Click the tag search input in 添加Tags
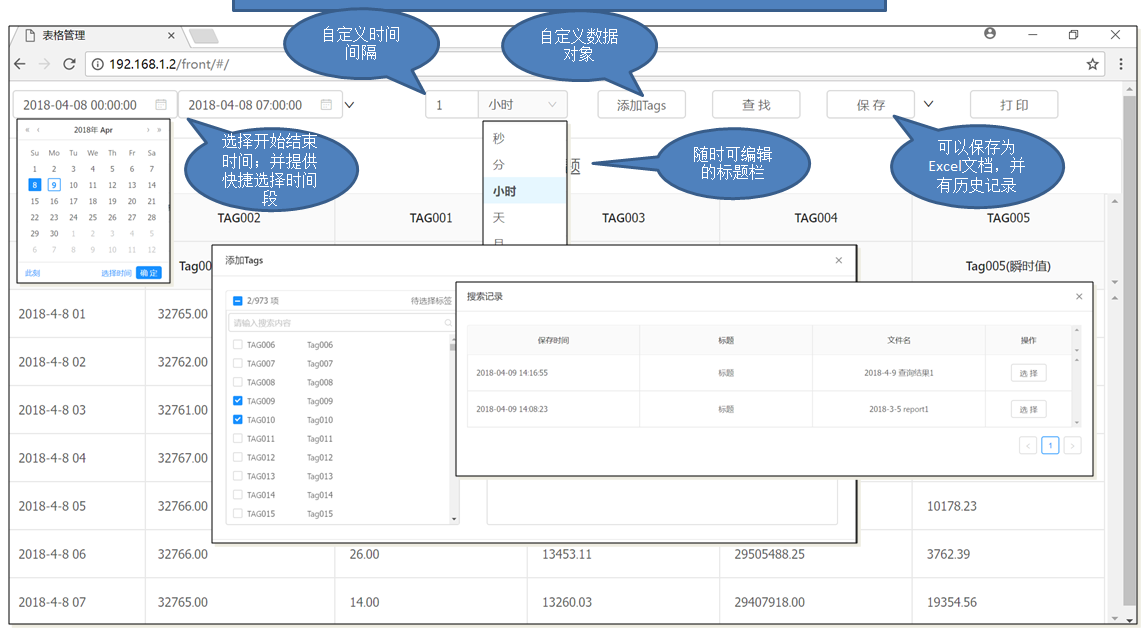 (x=341, y=323)
